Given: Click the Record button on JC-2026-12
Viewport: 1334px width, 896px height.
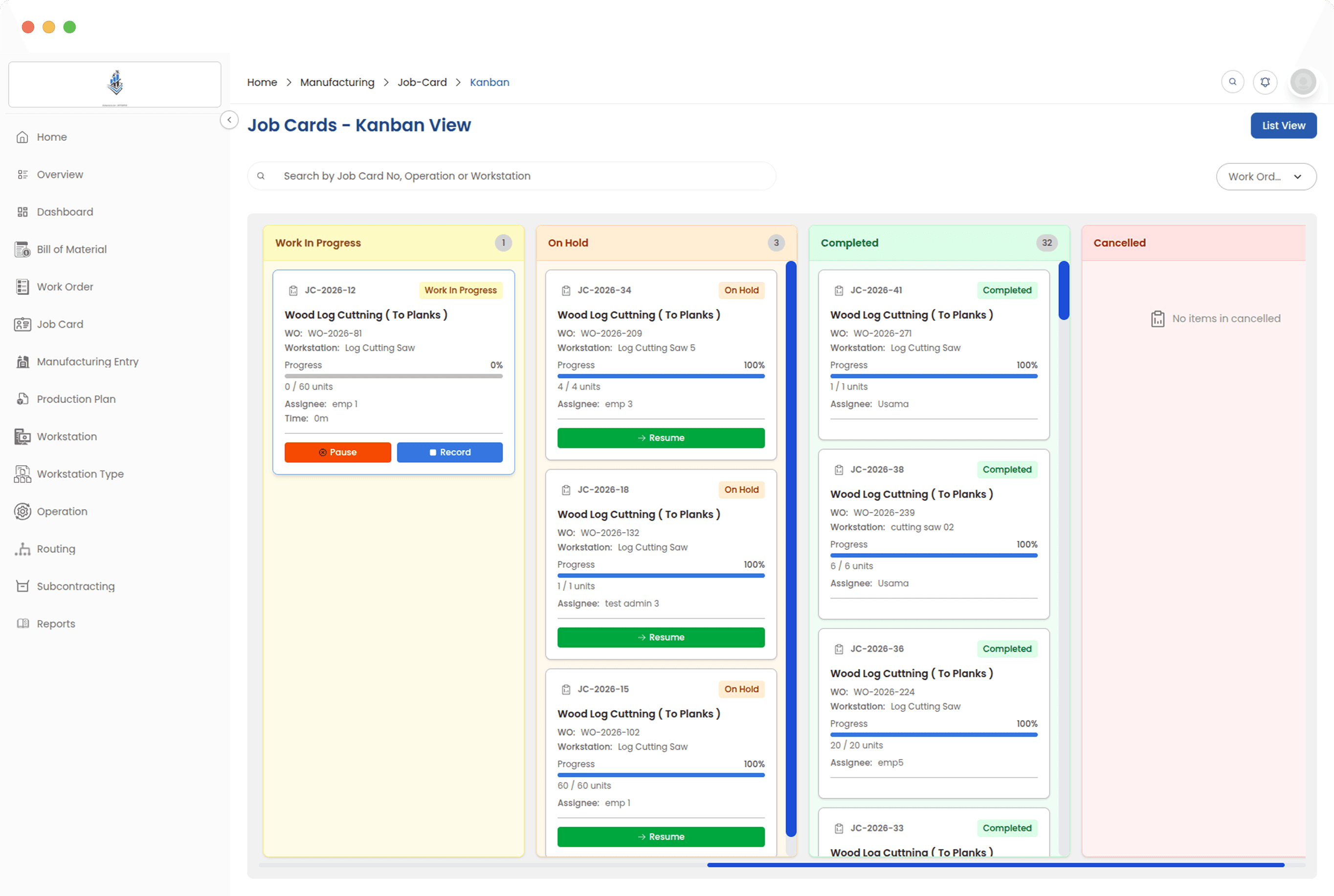Looking at the screenshot, I should click(x=449, y=452).
